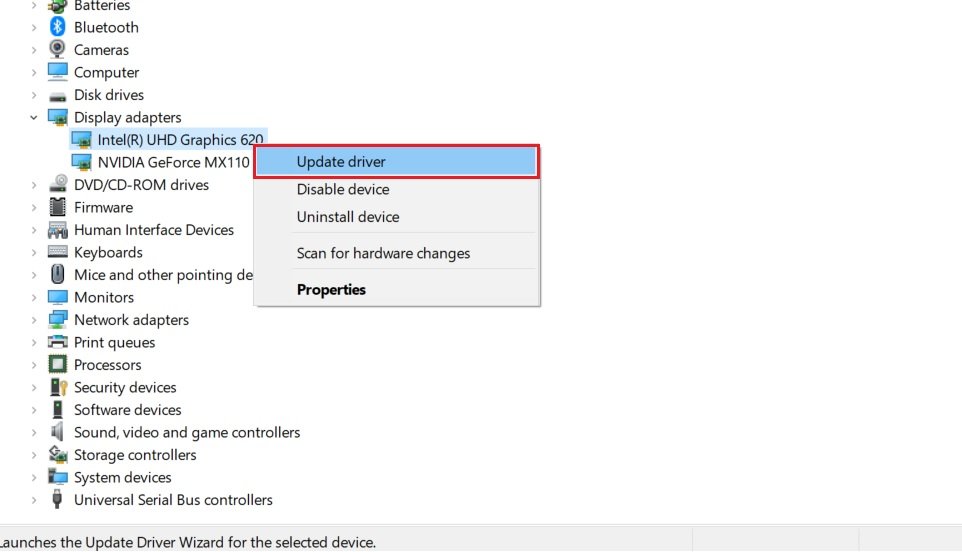Image resolution: width=962 pixels, height=552 pixels.
Task: Click the DVD/CD-ROM drives disc icon
Action: 58,184
